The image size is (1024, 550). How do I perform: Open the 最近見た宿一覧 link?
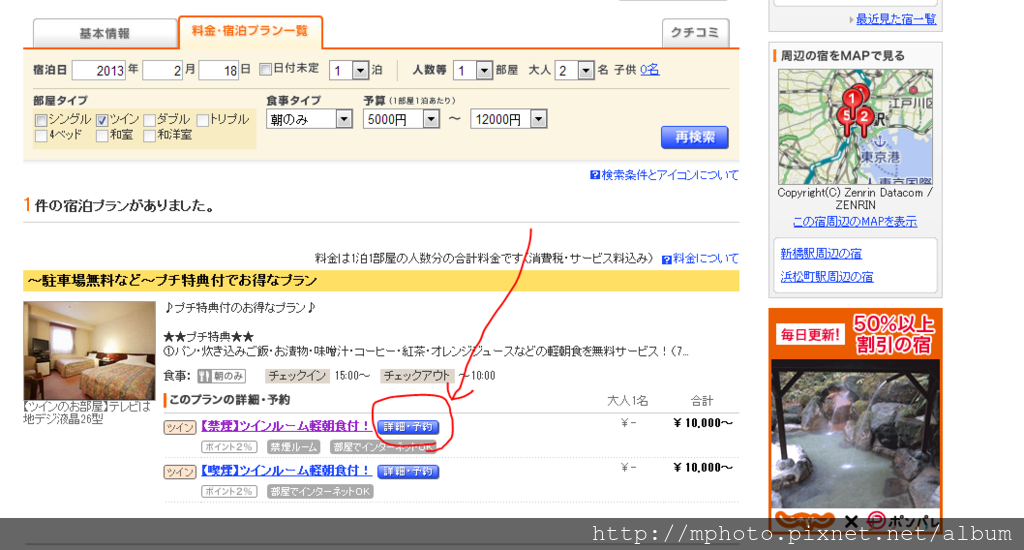click(896, 19)
